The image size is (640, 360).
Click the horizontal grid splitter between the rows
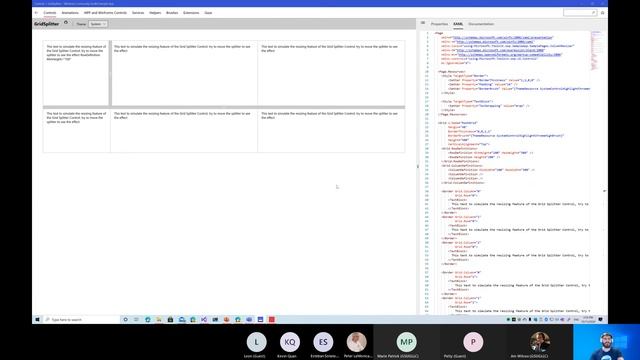pyautogui.click(x=224, y=107)
